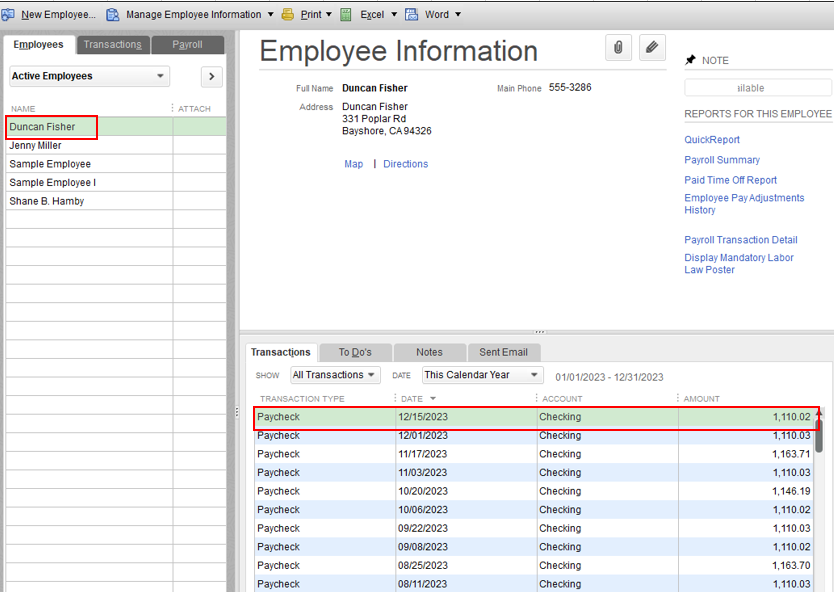
Task: Click the Word icon in the toolbar
Action: (x=414, y=14)
